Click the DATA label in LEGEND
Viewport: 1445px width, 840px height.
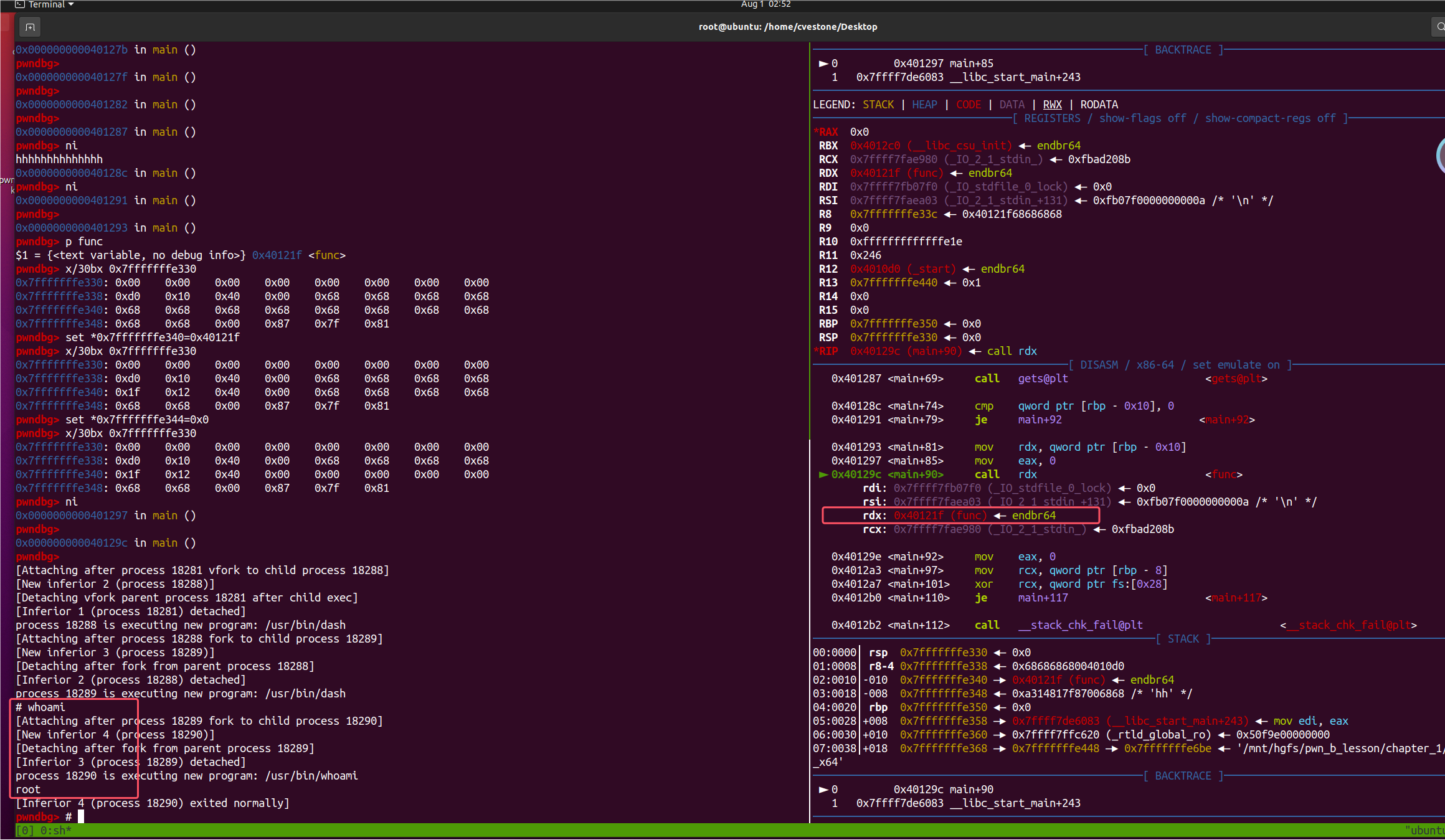pyautogui.click(x=1012, y=105)
